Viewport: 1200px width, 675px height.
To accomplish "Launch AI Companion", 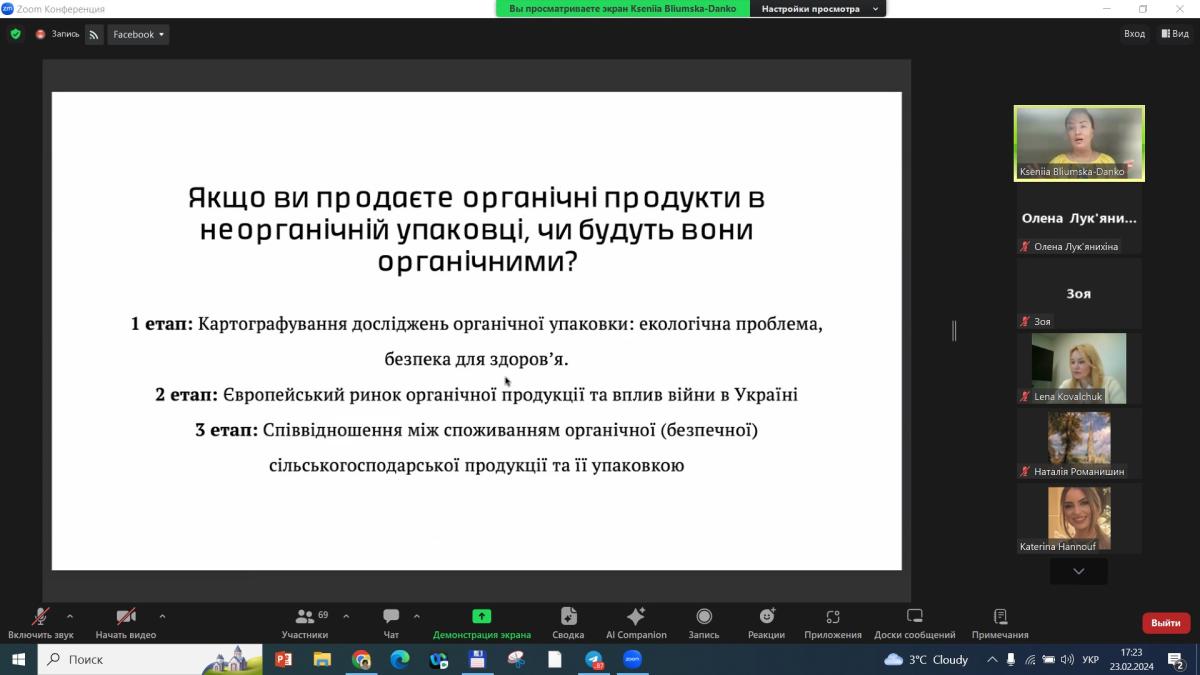I will 636,623.
